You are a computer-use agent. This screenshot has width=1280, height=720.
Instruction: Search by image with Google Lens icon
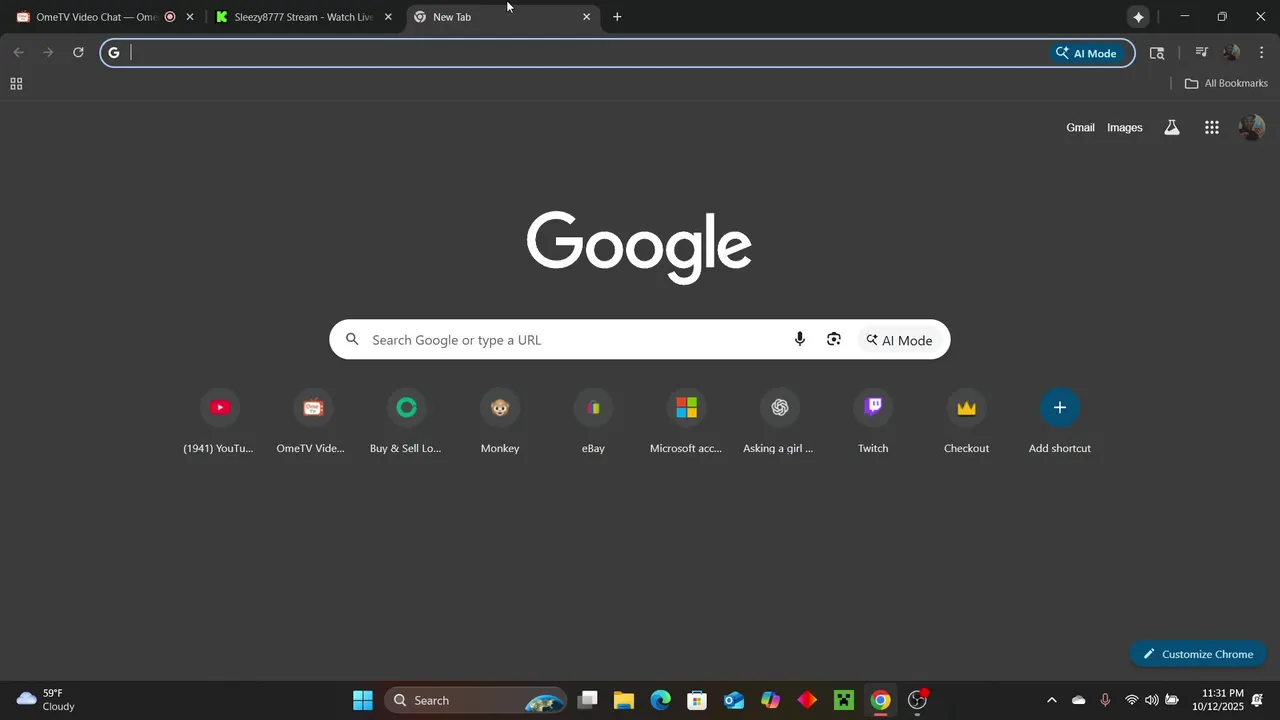(834, 340)
